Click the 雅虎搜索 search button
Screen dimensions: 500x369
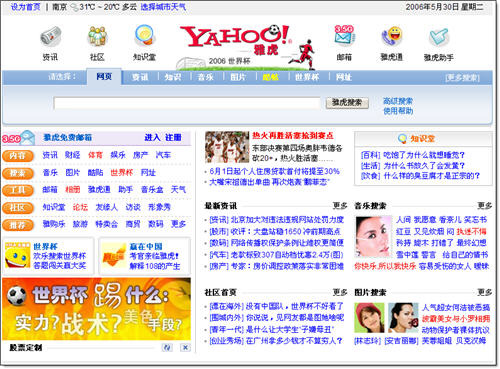click(347, 103)
